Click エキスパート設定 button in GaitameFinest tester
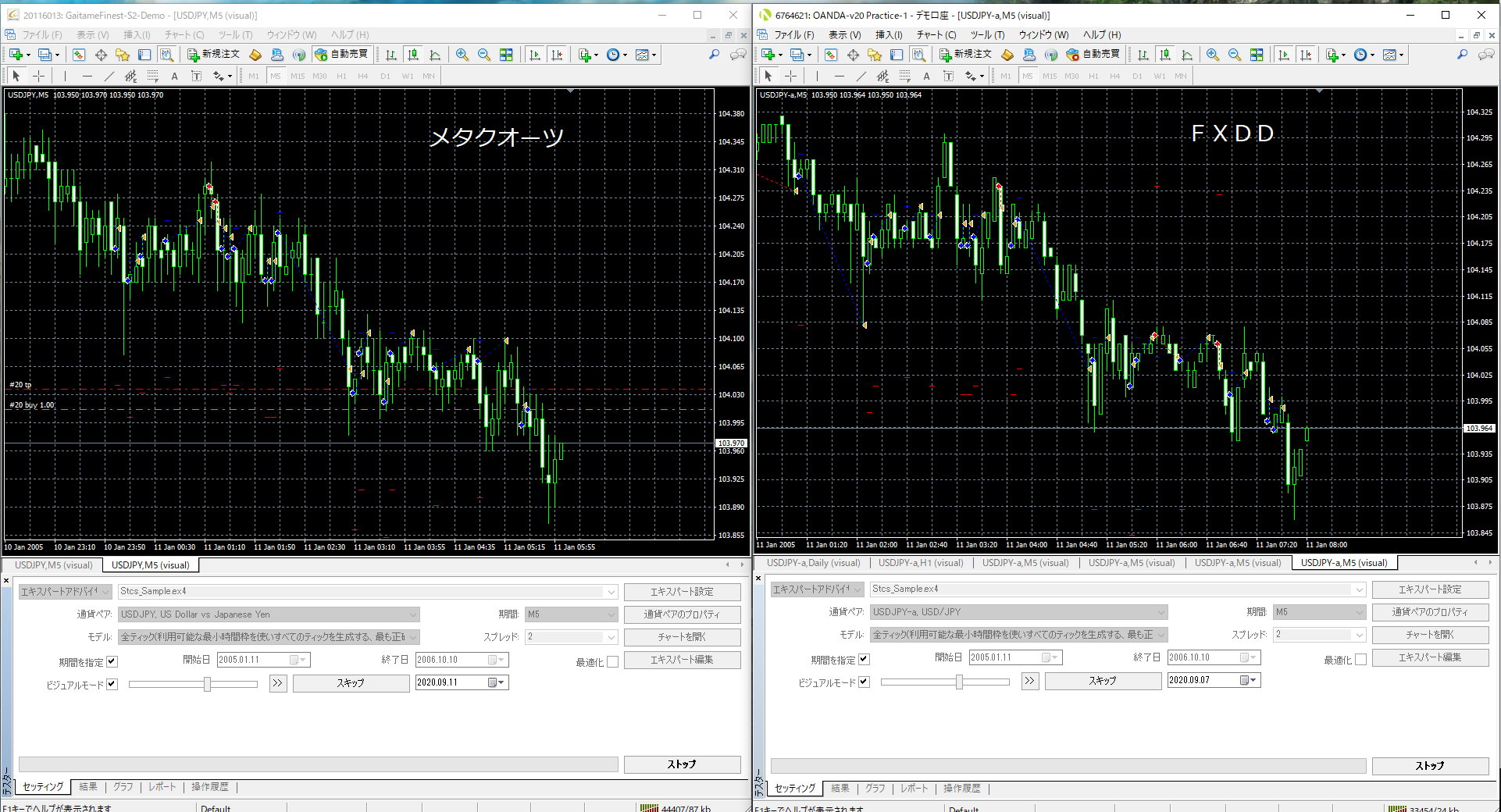 click(682, 592)
